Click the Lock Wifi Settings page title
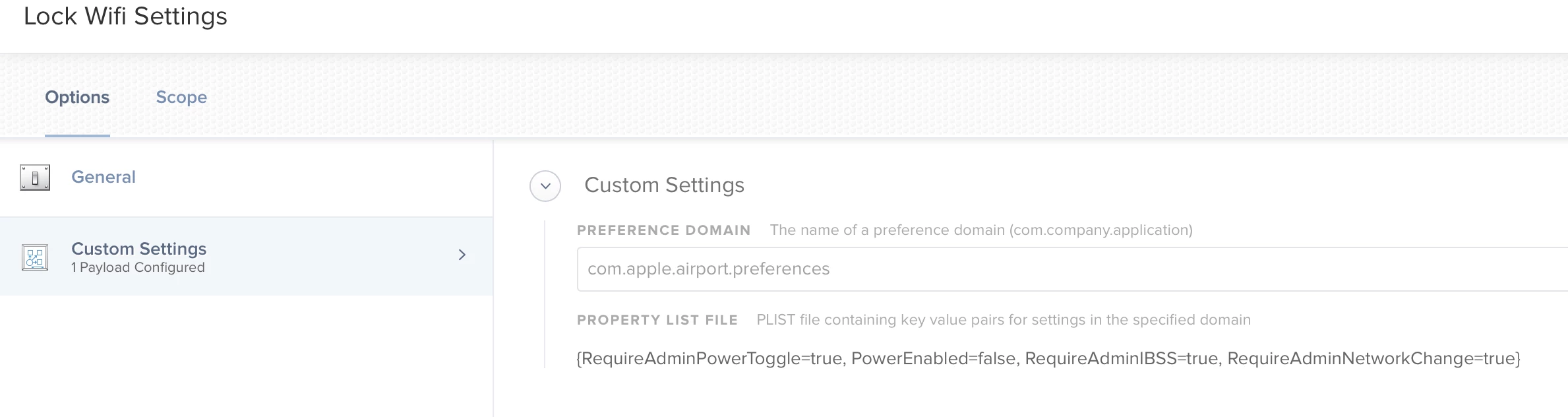The height and width of the screenshot is (417, 1568). point(125,16)
